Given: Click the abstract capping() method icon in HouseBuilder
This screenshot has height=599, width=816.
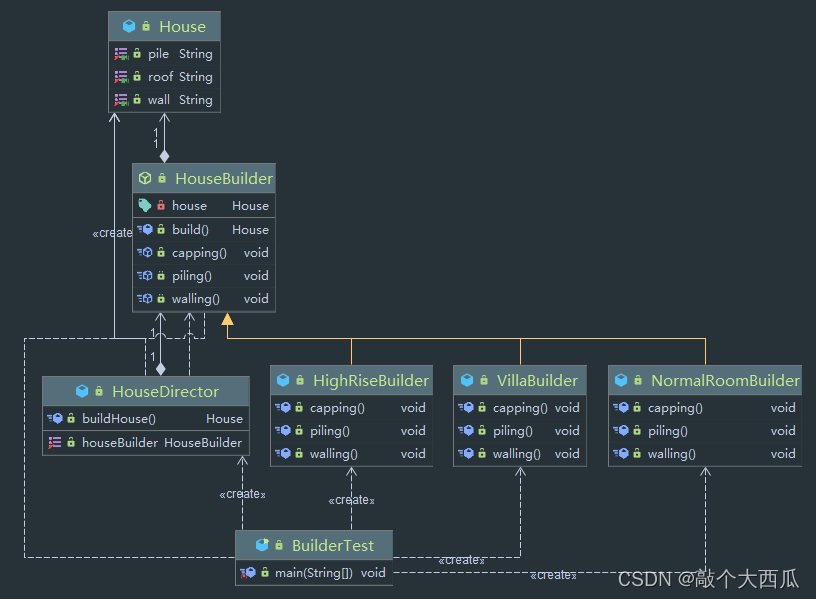Looking at the screenshot, I should click(145, 252).
